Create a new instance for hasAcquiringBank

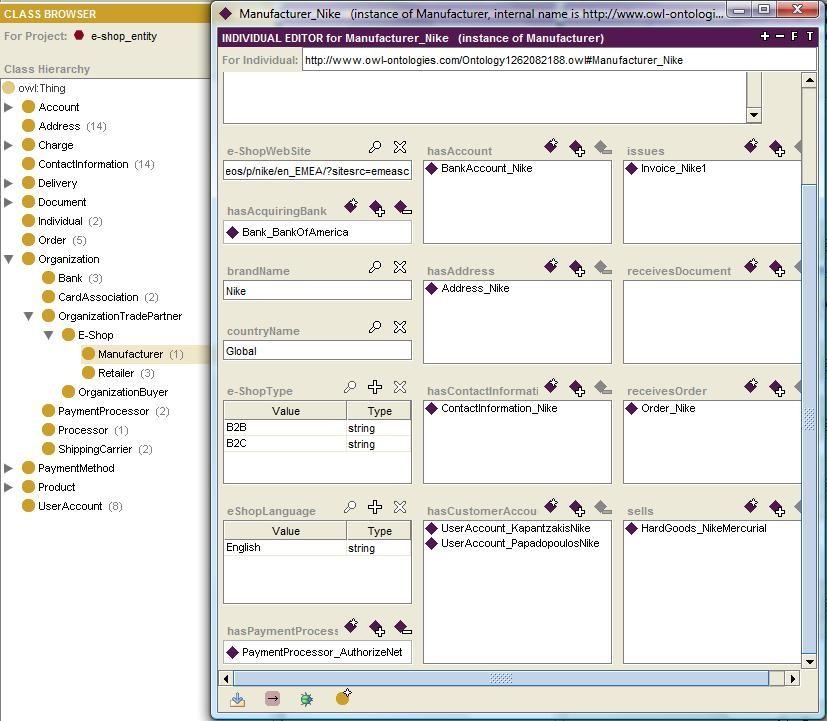[351, 206]
